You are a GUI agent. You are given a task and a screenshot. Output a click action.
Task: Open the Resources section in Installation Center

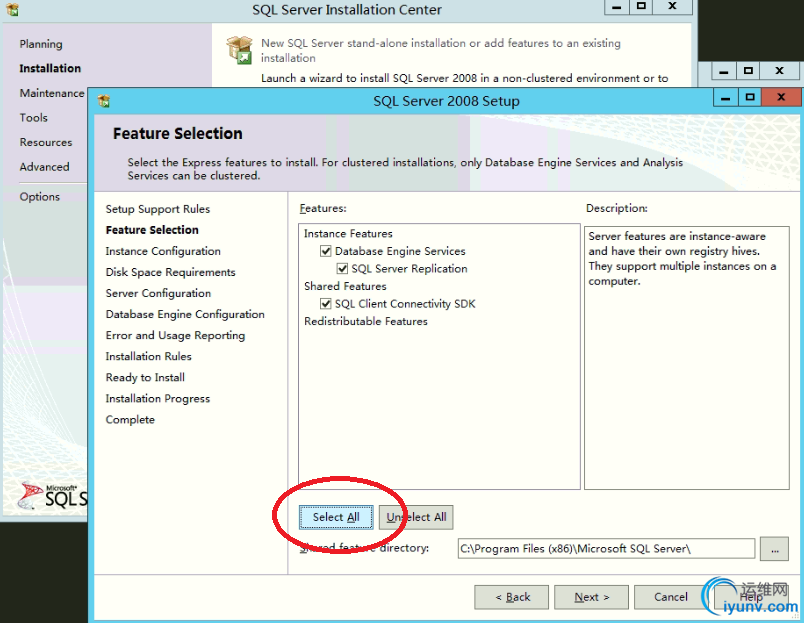coord(46,143)
